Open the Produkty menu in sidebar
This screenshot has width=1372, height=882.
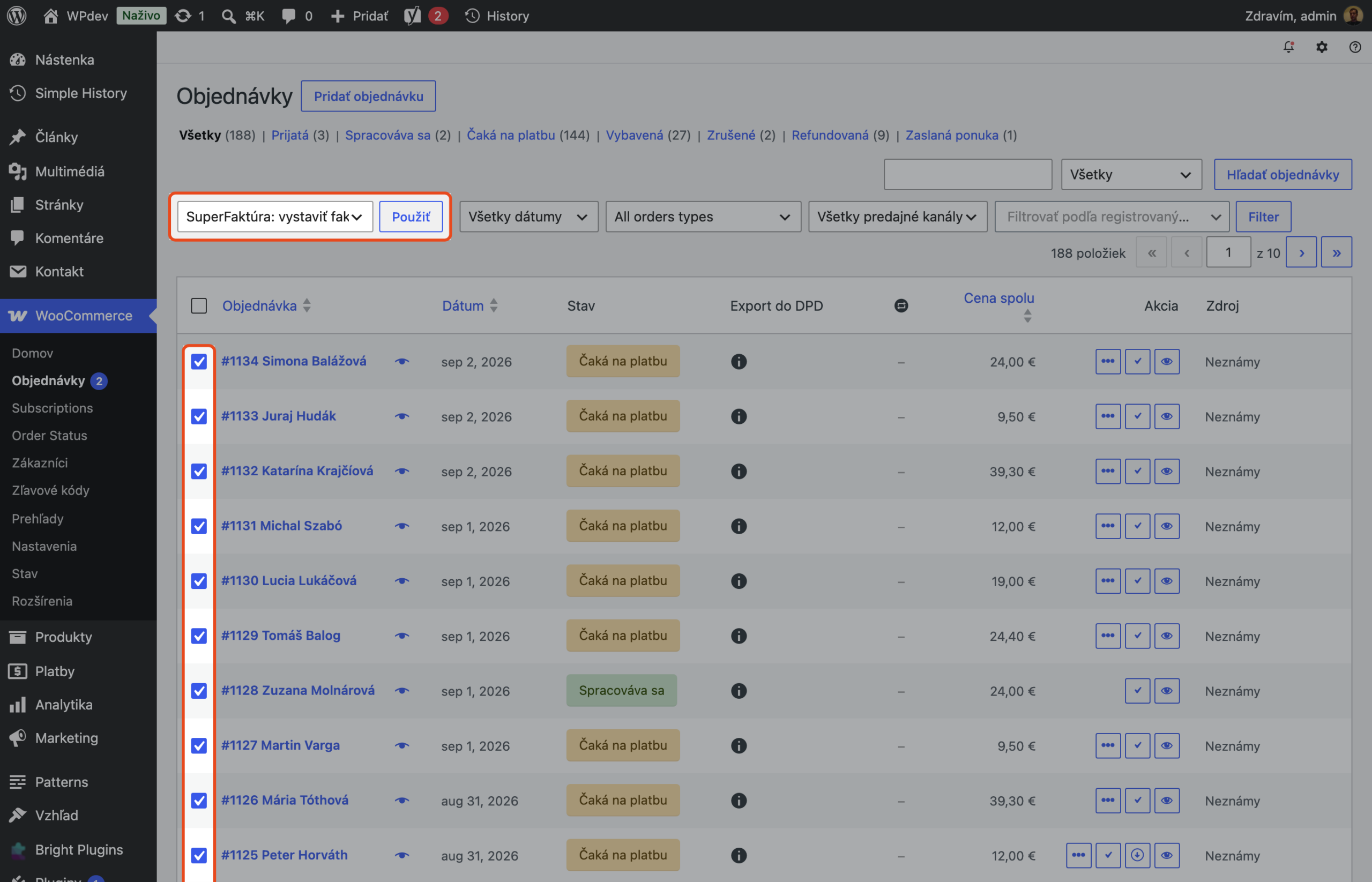point(64,637)
